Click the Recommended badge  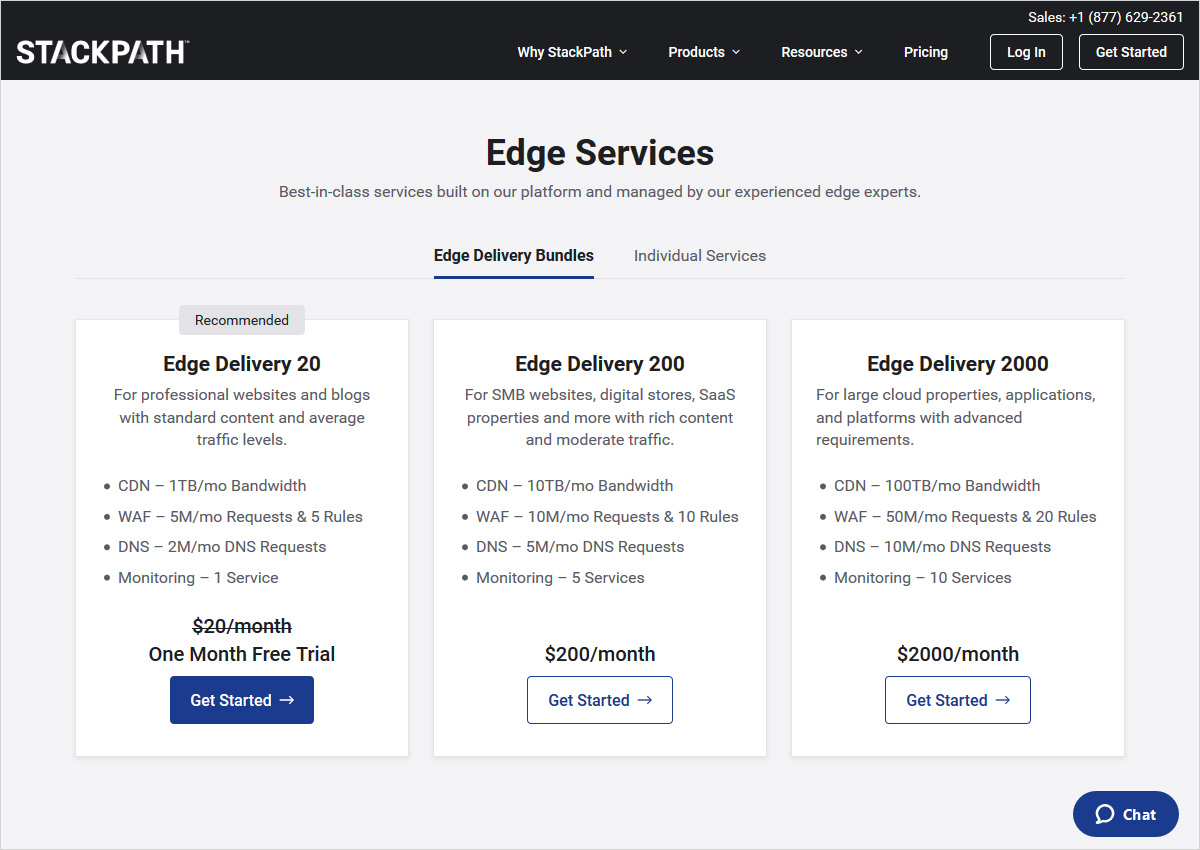[x=241, y=320]
